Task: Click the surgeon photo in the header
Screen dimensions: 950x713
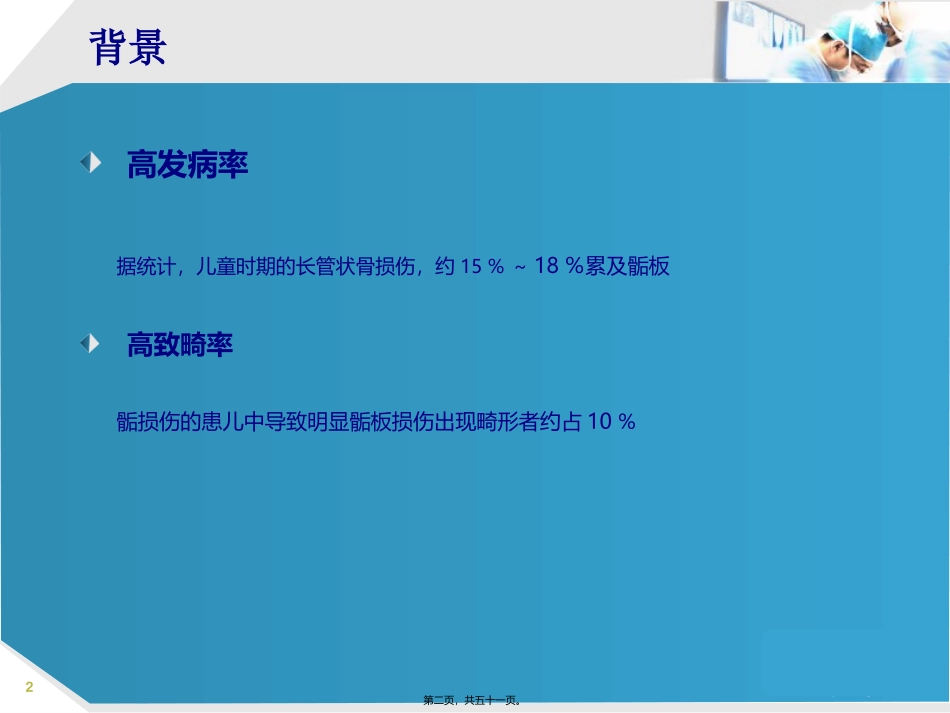Action: [x=831, y=41]
